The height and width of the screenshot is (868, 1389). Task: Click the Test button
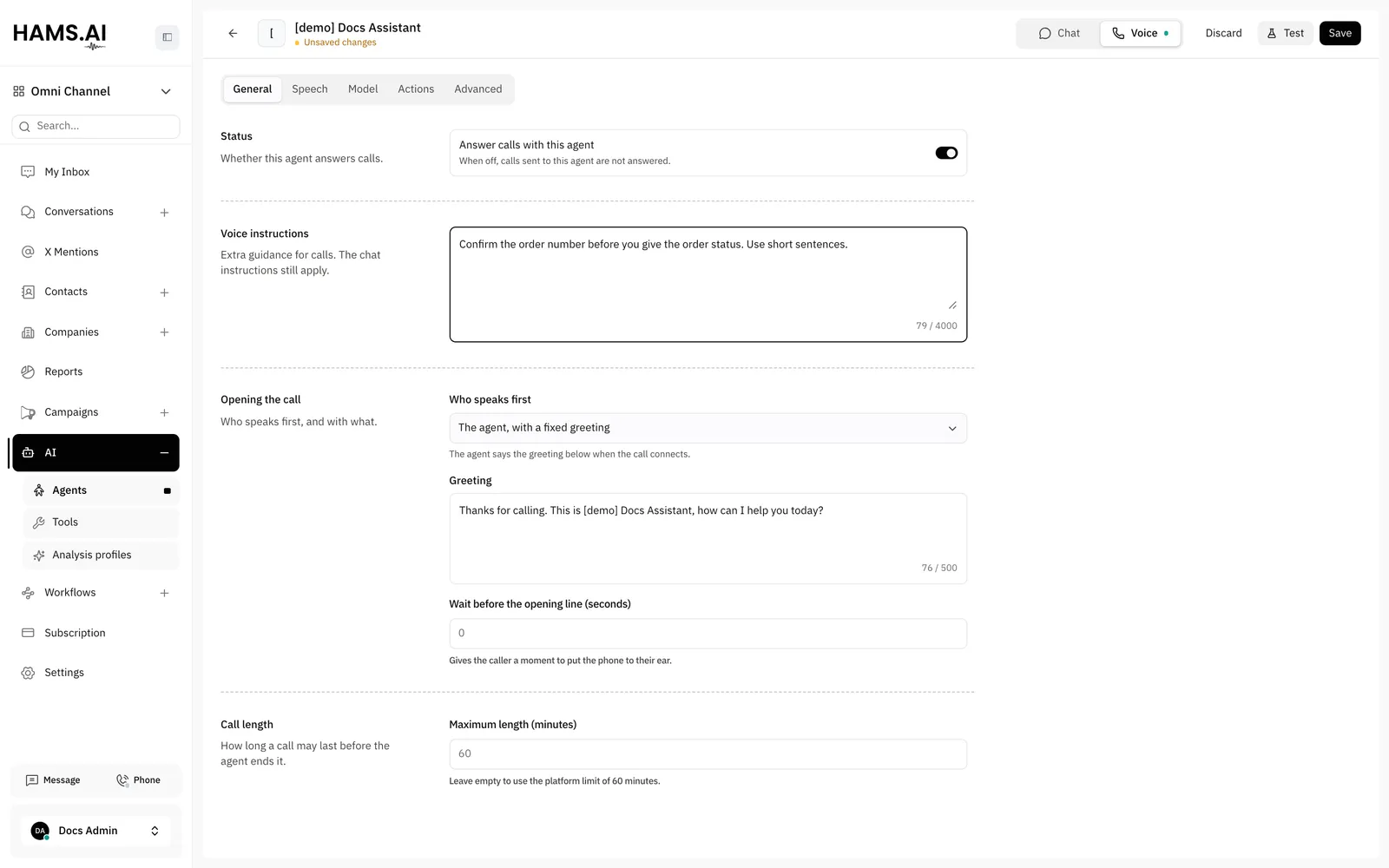click(x=1285, y=33)
